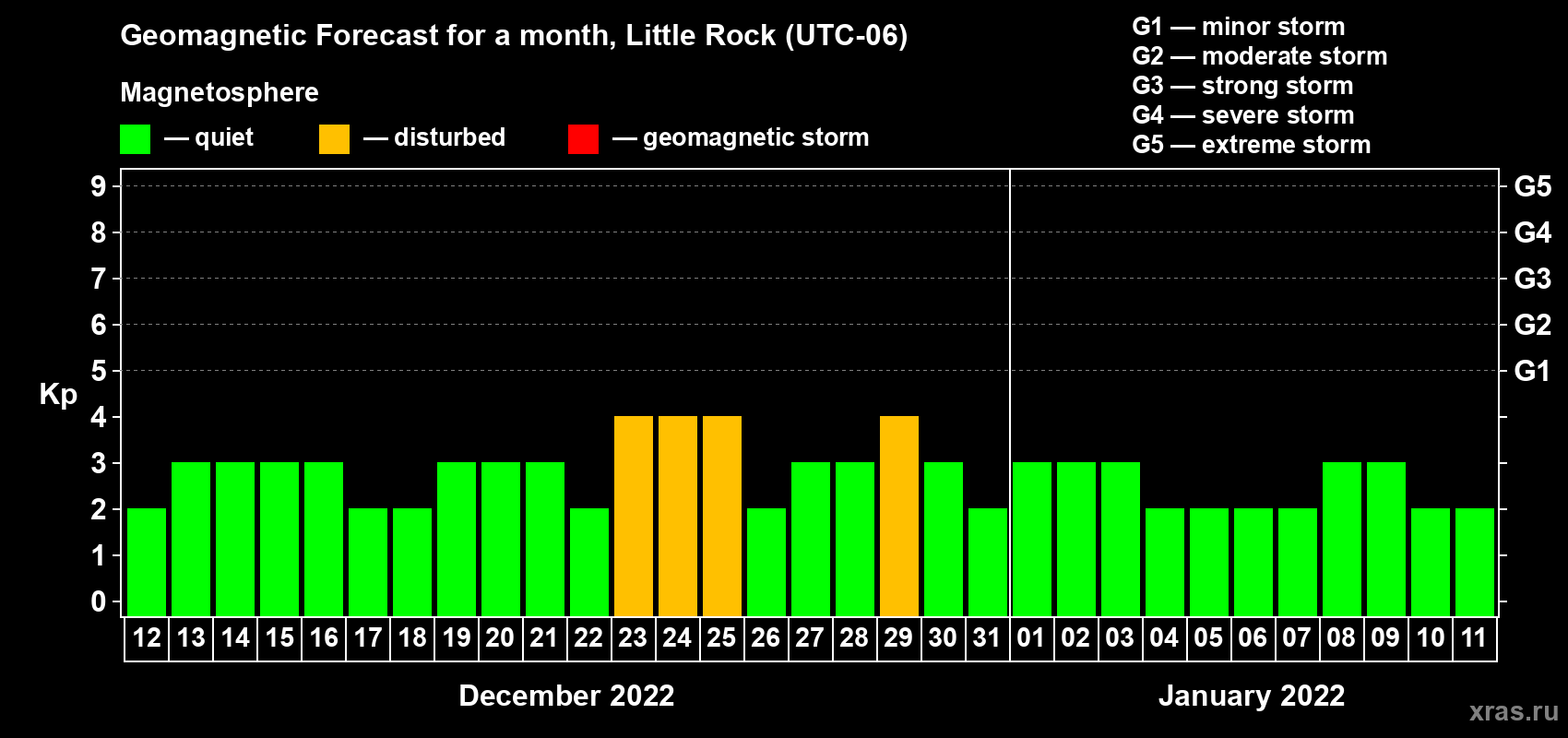Click the 'G3 — strong storm' legend line

[1242, 86]
